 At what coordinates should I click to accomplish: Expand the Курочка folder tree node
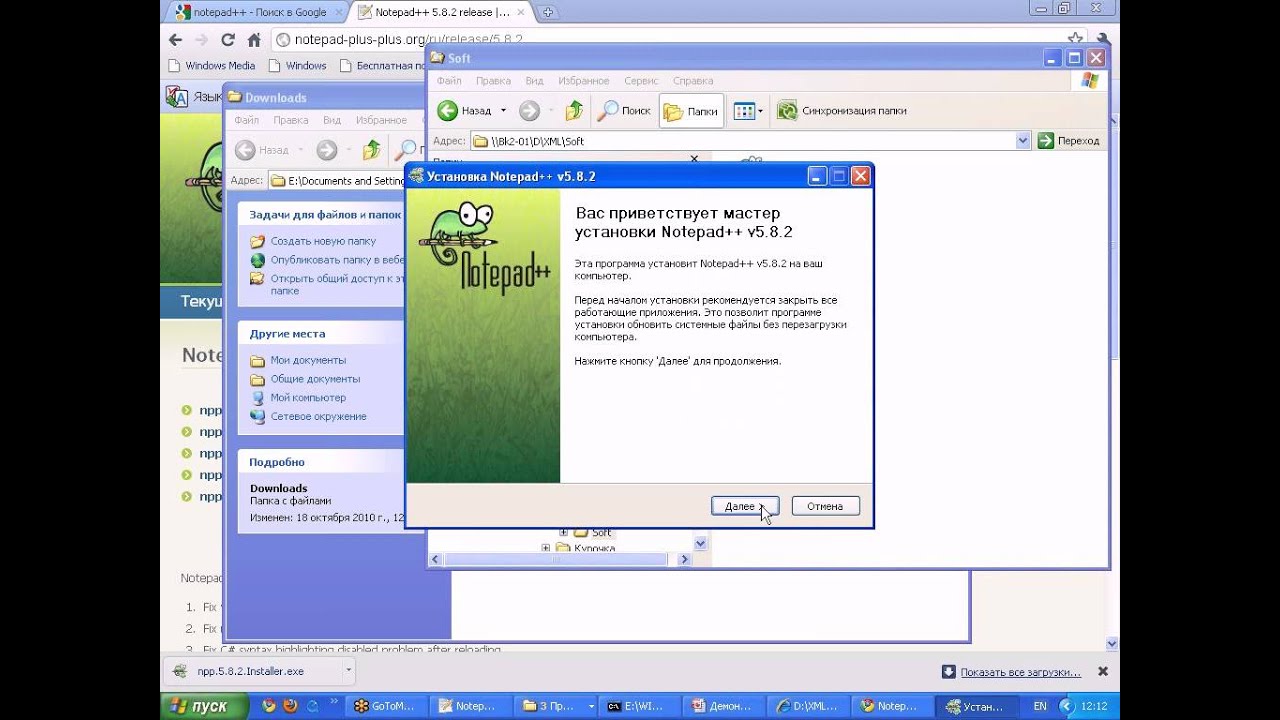(x=546, y=548)
